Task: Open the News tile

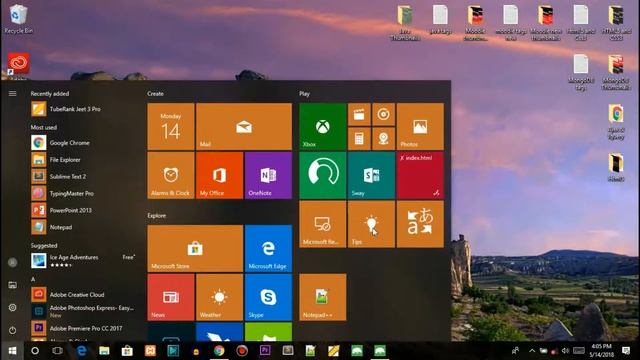Action: tap(171, 297)
